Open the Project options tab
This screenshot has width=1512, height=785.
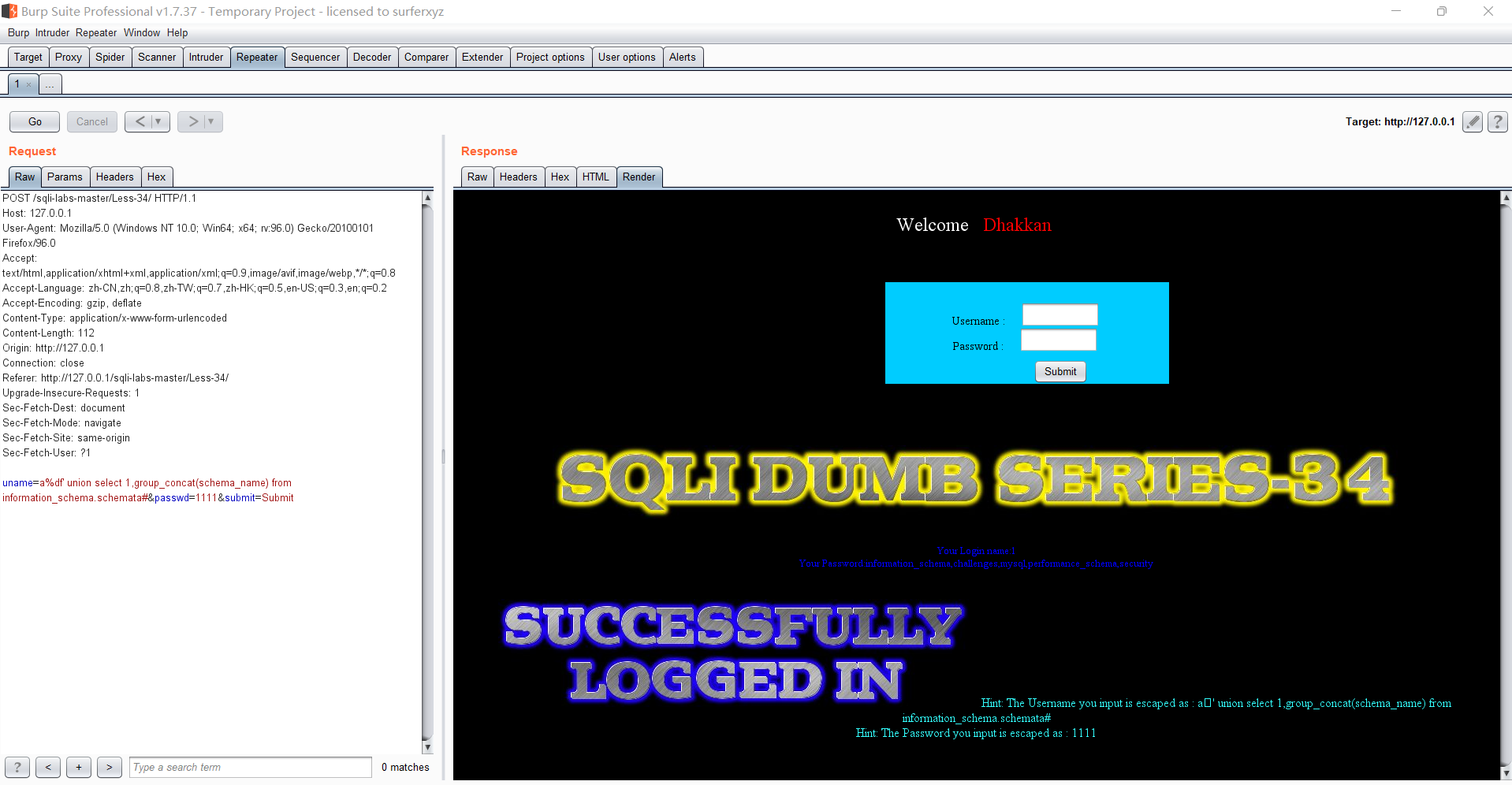550,57
